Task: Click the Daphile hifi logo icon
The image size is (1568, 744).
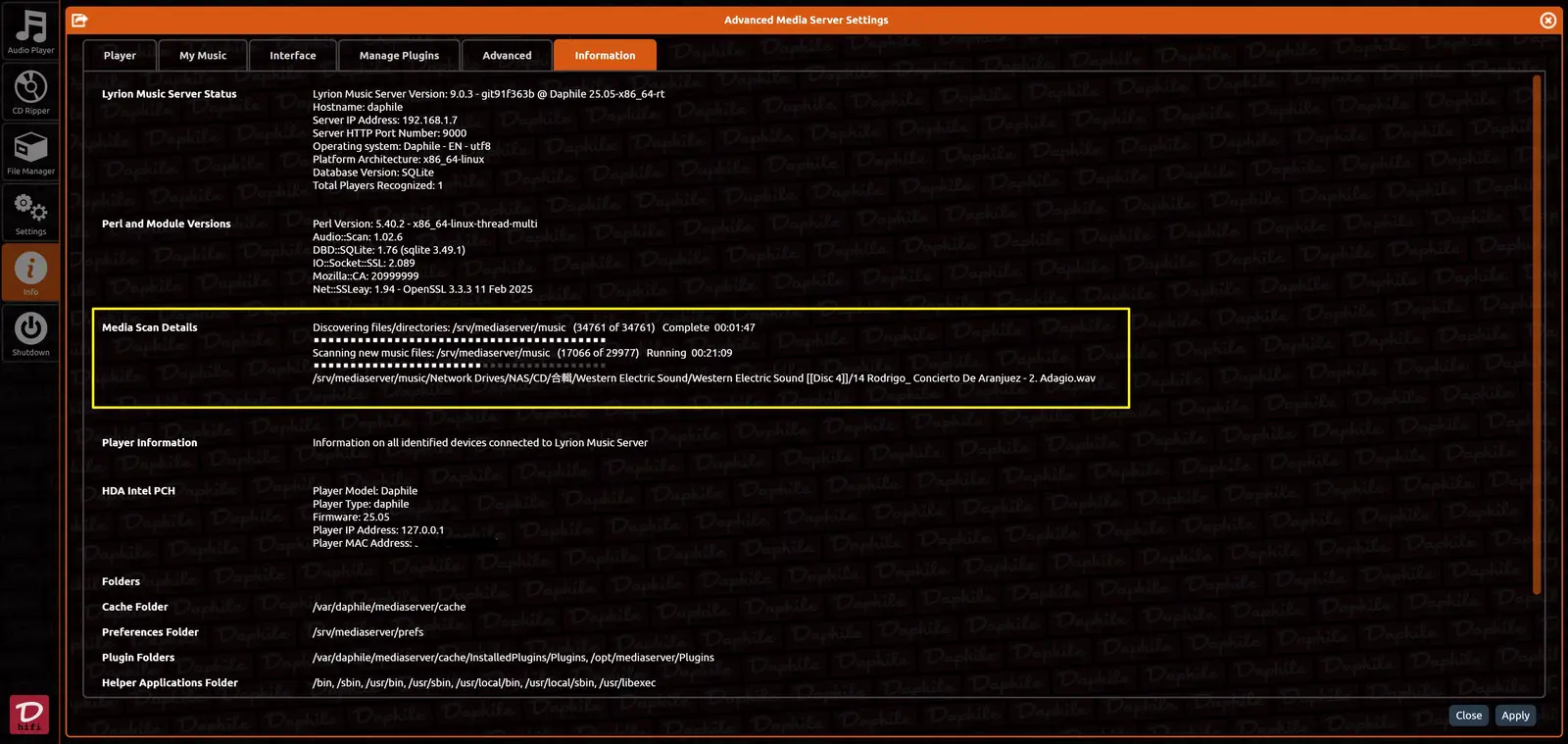Action: (29, 714)
